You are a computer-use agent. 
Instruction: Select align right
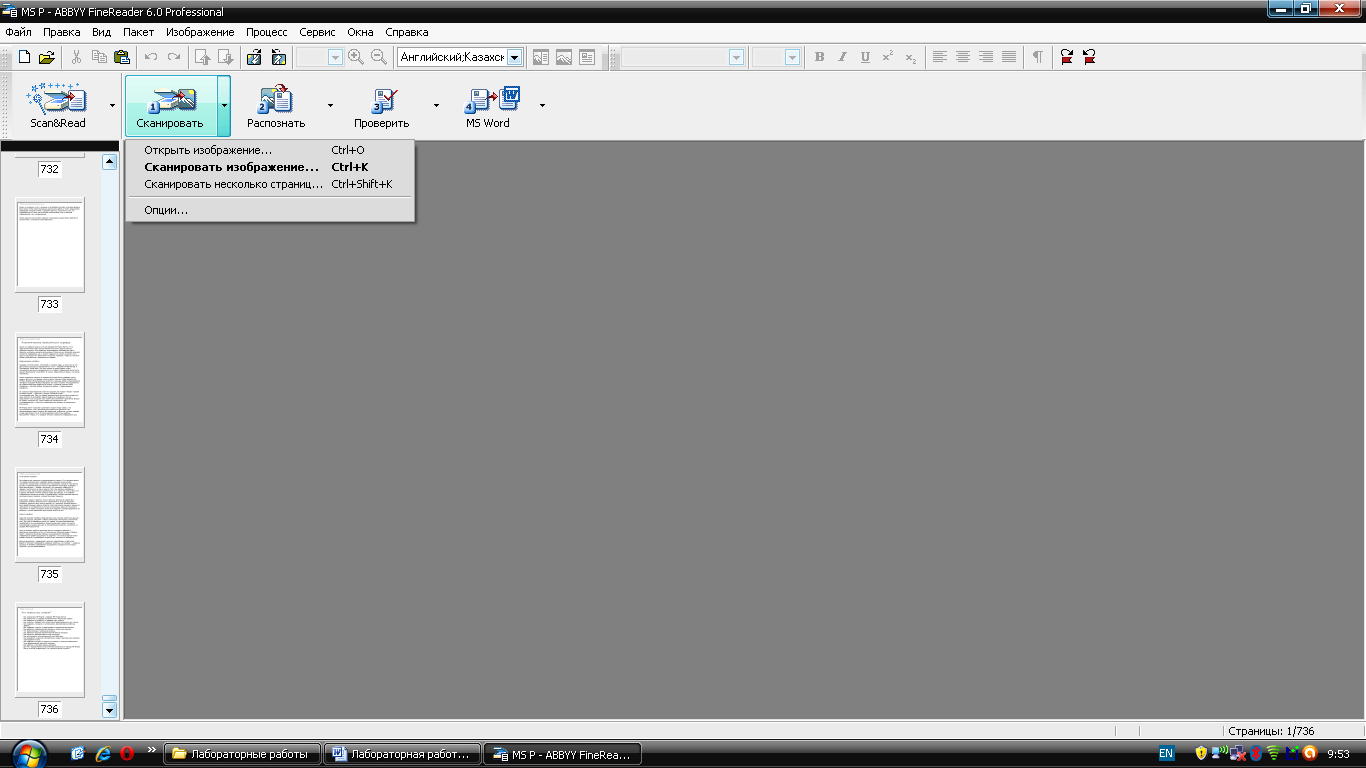point(986,57)
